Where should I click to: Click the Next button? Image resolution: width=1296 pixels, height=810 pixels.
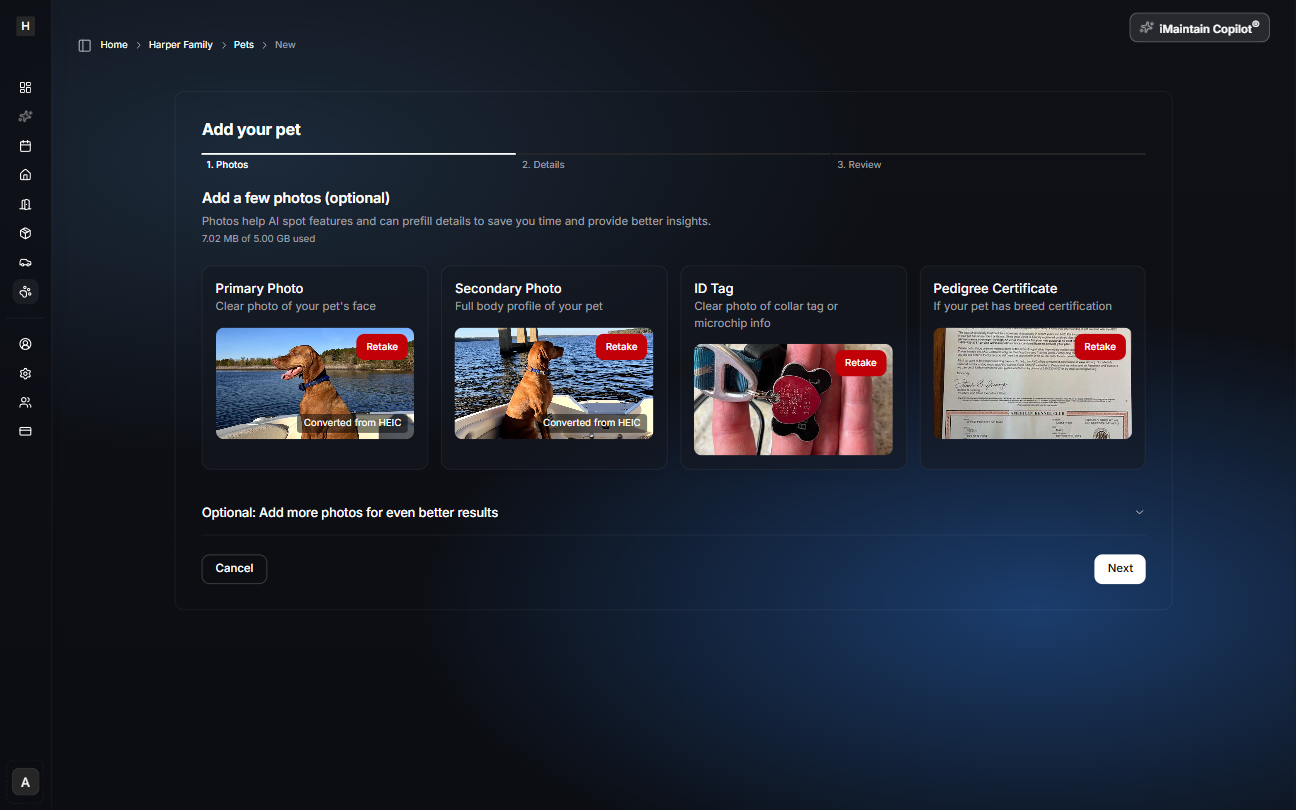point(1119,568)
